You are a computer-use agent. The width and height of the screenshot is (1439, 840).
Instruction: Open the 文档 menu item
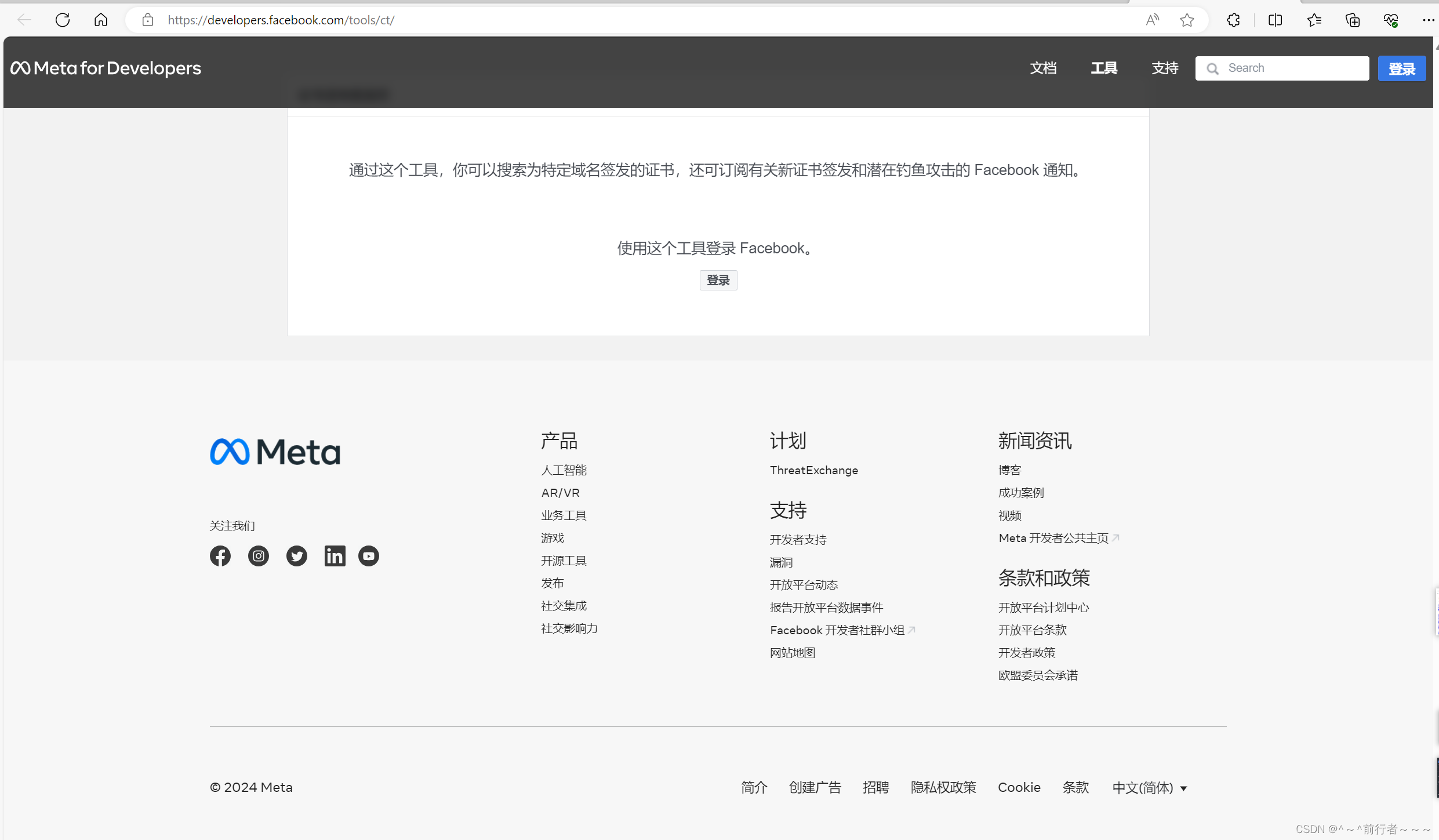point(1044,68)
